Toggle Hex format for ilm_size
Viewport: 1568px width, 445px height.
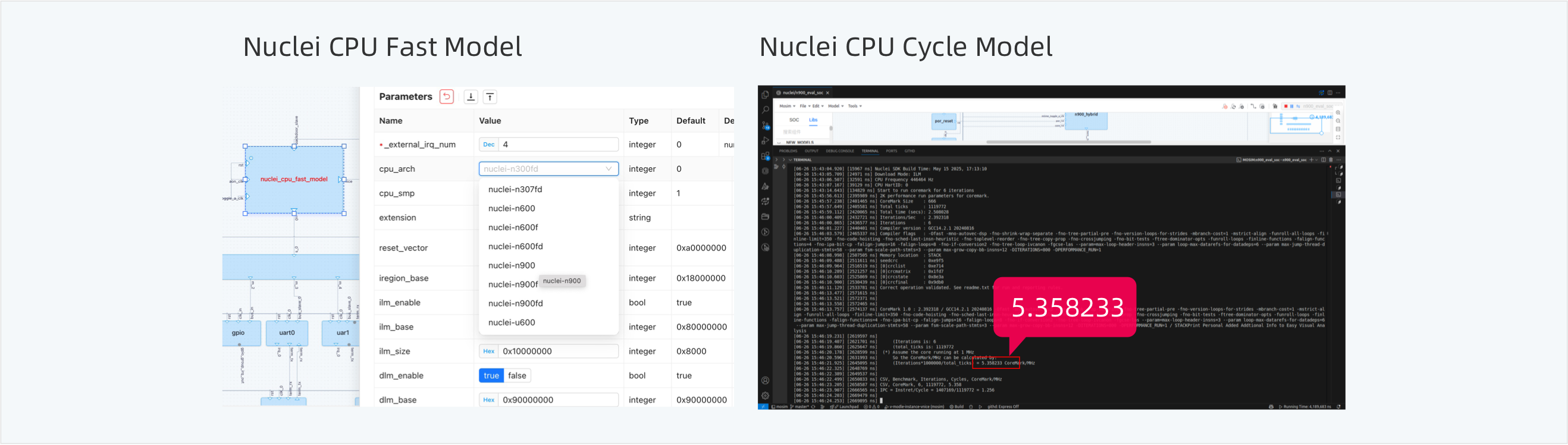pyautogui.click(x=488, y=351)
